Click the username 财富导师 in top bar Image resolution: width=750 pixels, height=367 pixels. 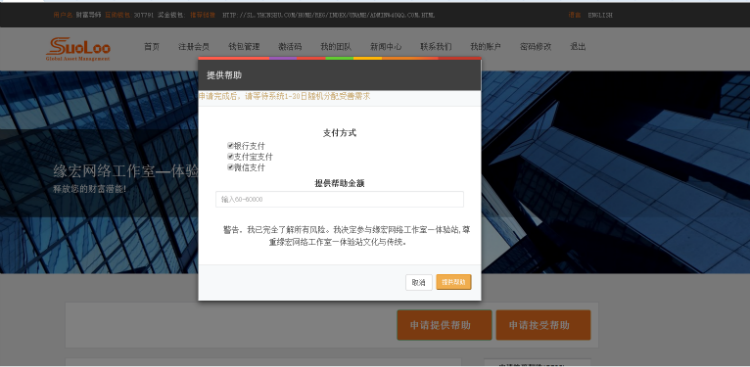88,15
